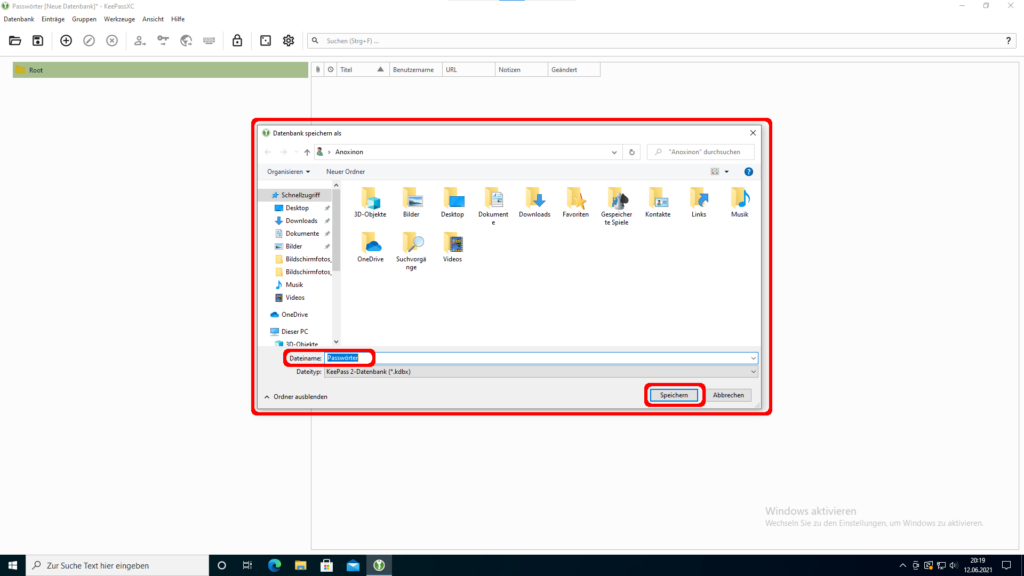The image size is (1024, 576).
Task: Expand the address bar path history dropdown
Action: pyautogui.click(x=614, y=152)
